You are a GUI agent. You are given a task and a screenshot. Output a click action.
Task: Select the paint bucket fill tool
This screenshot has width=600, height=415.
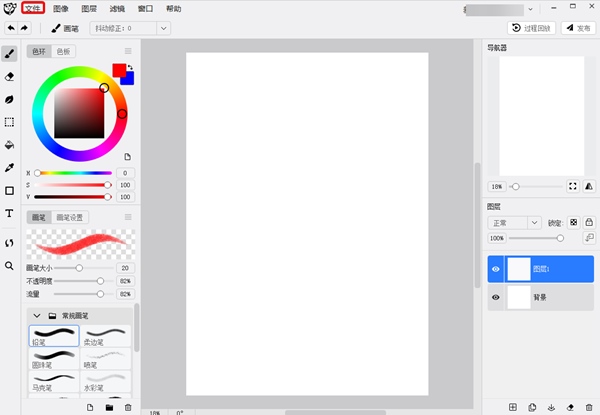(x=9, y=145)
